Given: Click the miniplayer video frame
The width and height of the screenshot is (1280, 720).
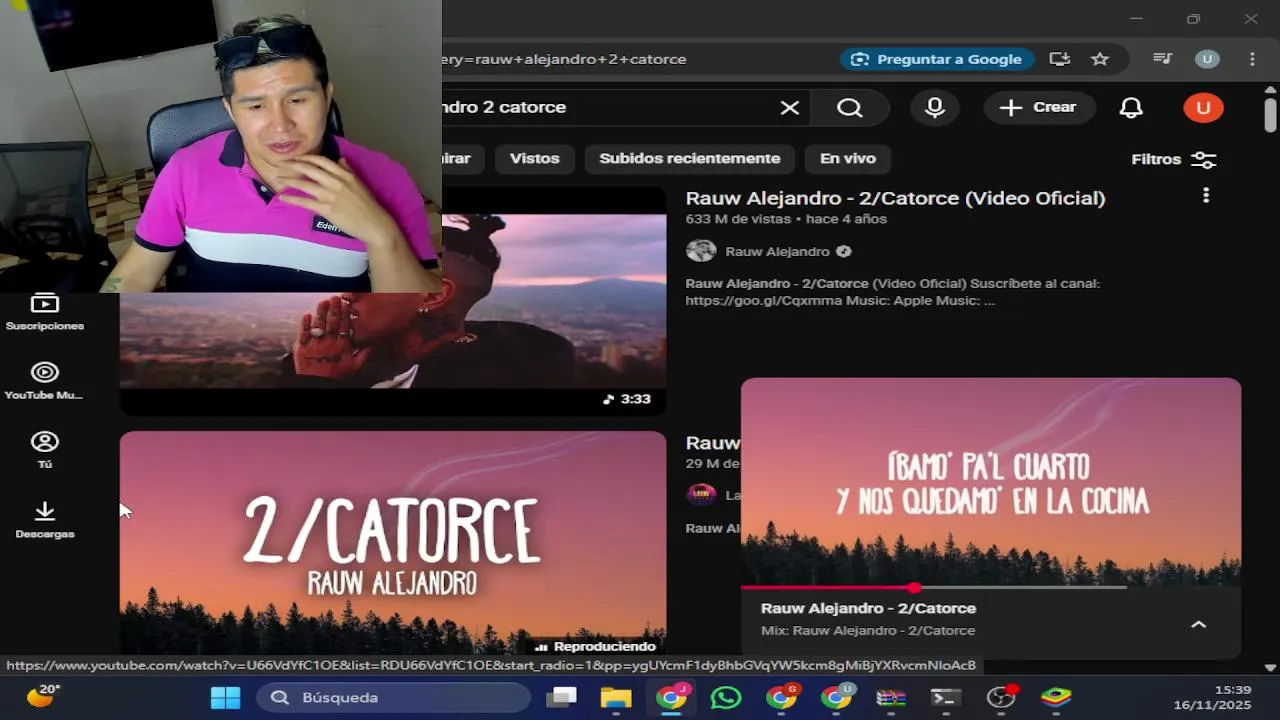Looking at the screenshot, I should pos(990,482).
